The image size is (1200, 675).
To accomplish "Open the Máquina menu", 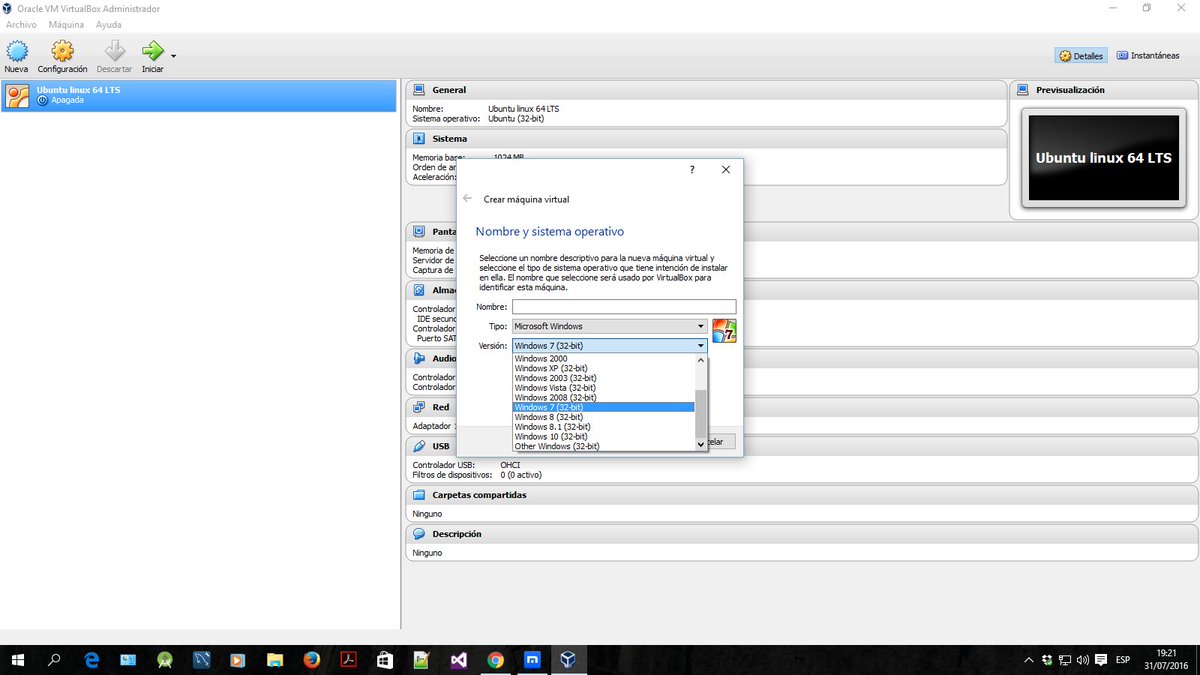I will 66,24.
